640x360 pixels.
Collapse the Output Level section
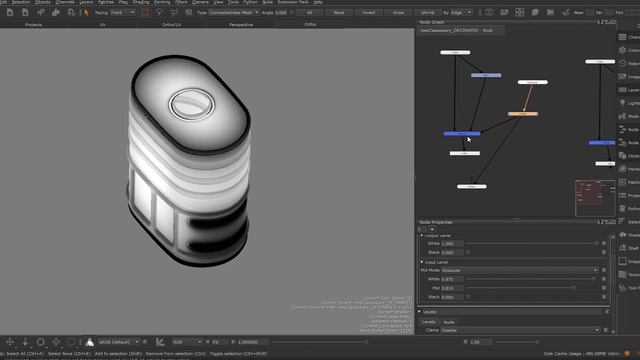click(422, 236)
